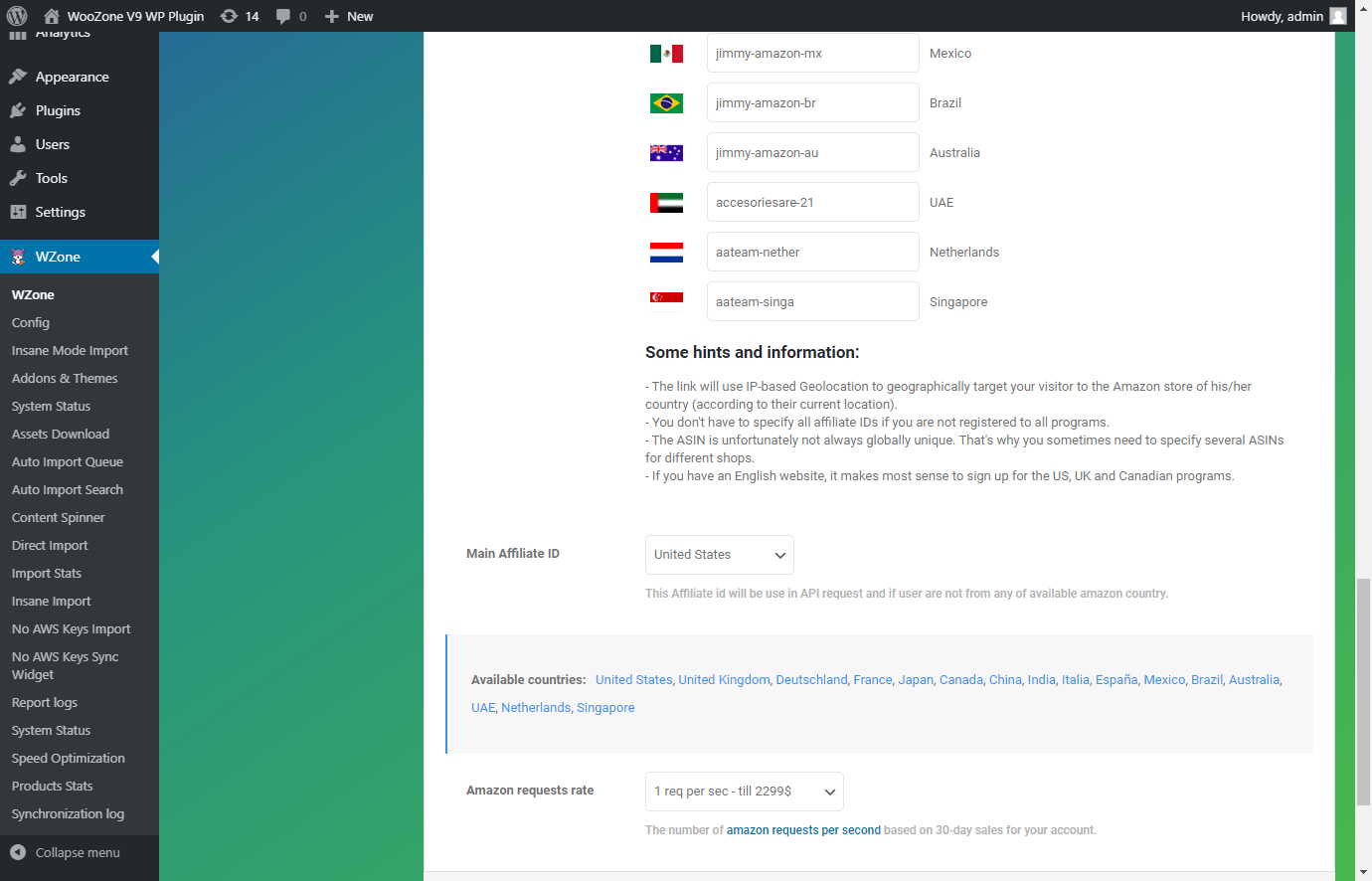
Task: Click the Users person icon
Action: click(x=18, y=144)
